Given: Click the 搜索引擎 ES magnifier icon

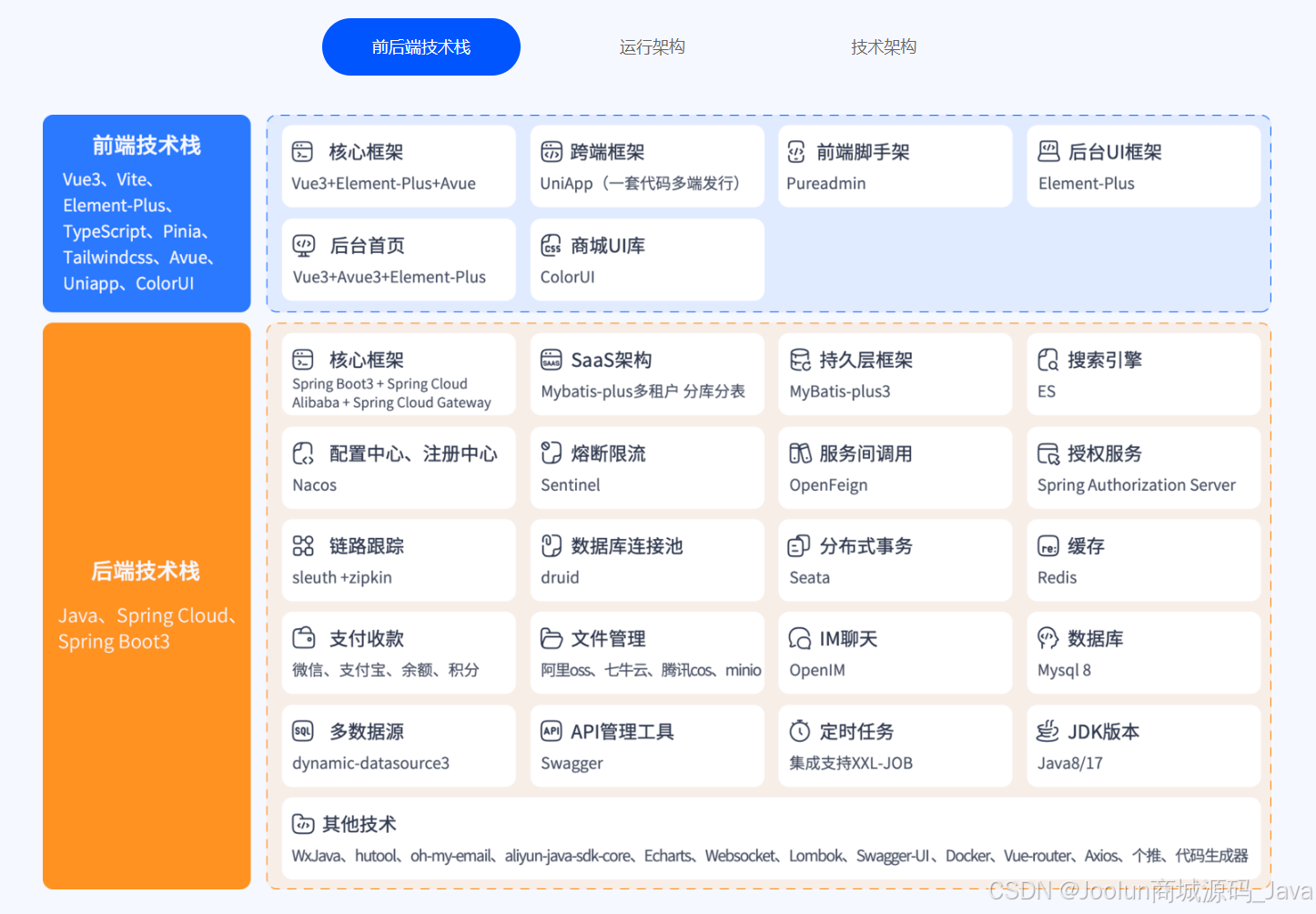Looking at the screenshot, I should click(x=1048, y=360).
